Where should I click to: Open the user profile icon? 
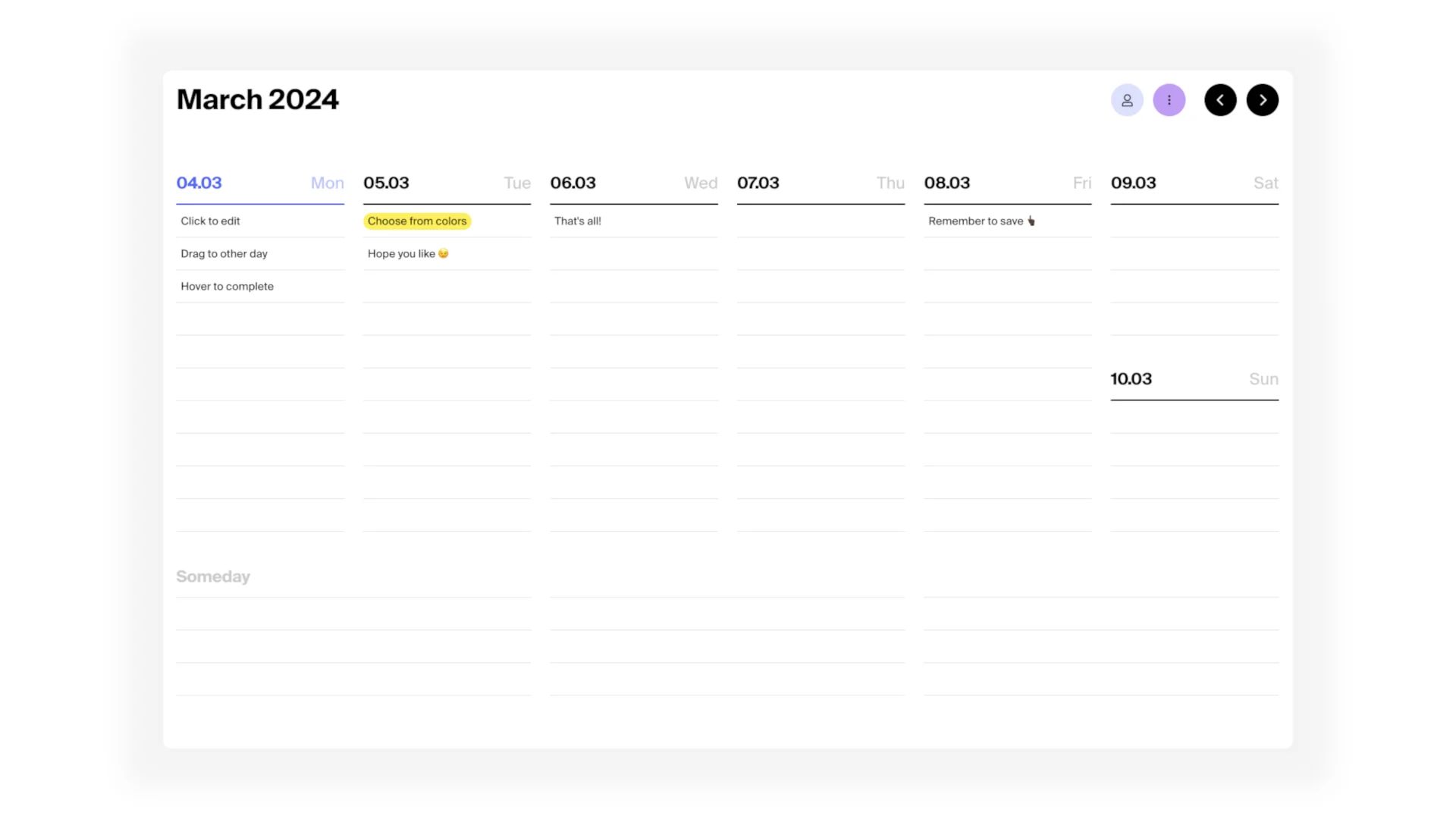1127,100
